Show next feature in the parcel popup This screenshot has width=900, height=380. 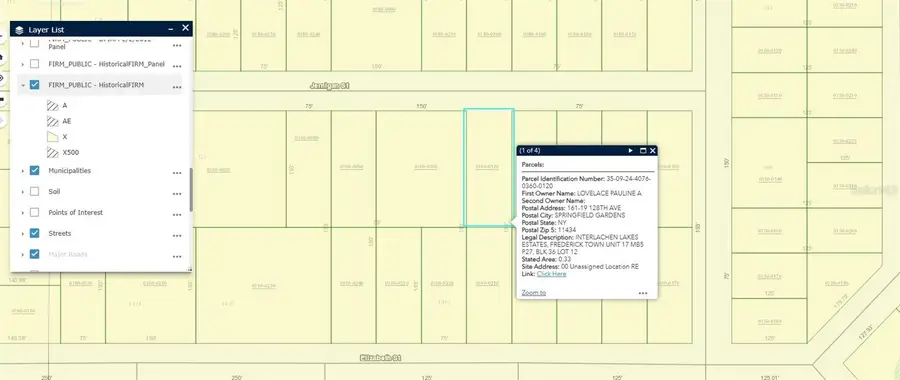[630, 150]
